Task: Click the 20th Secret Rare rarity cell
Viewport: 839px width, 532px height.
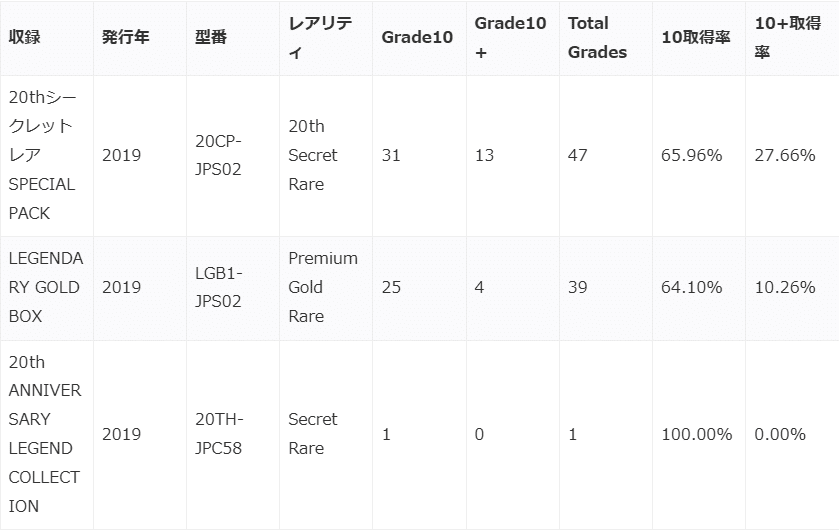Action: click(313, 155)
